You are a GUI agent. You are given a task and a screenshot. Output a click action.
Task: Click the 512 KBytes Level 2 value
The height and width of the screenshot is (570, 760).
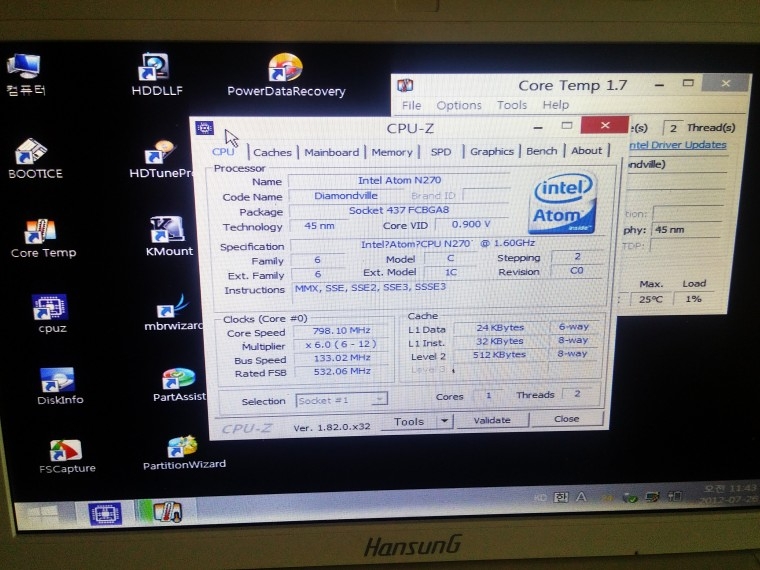(499, 354)
